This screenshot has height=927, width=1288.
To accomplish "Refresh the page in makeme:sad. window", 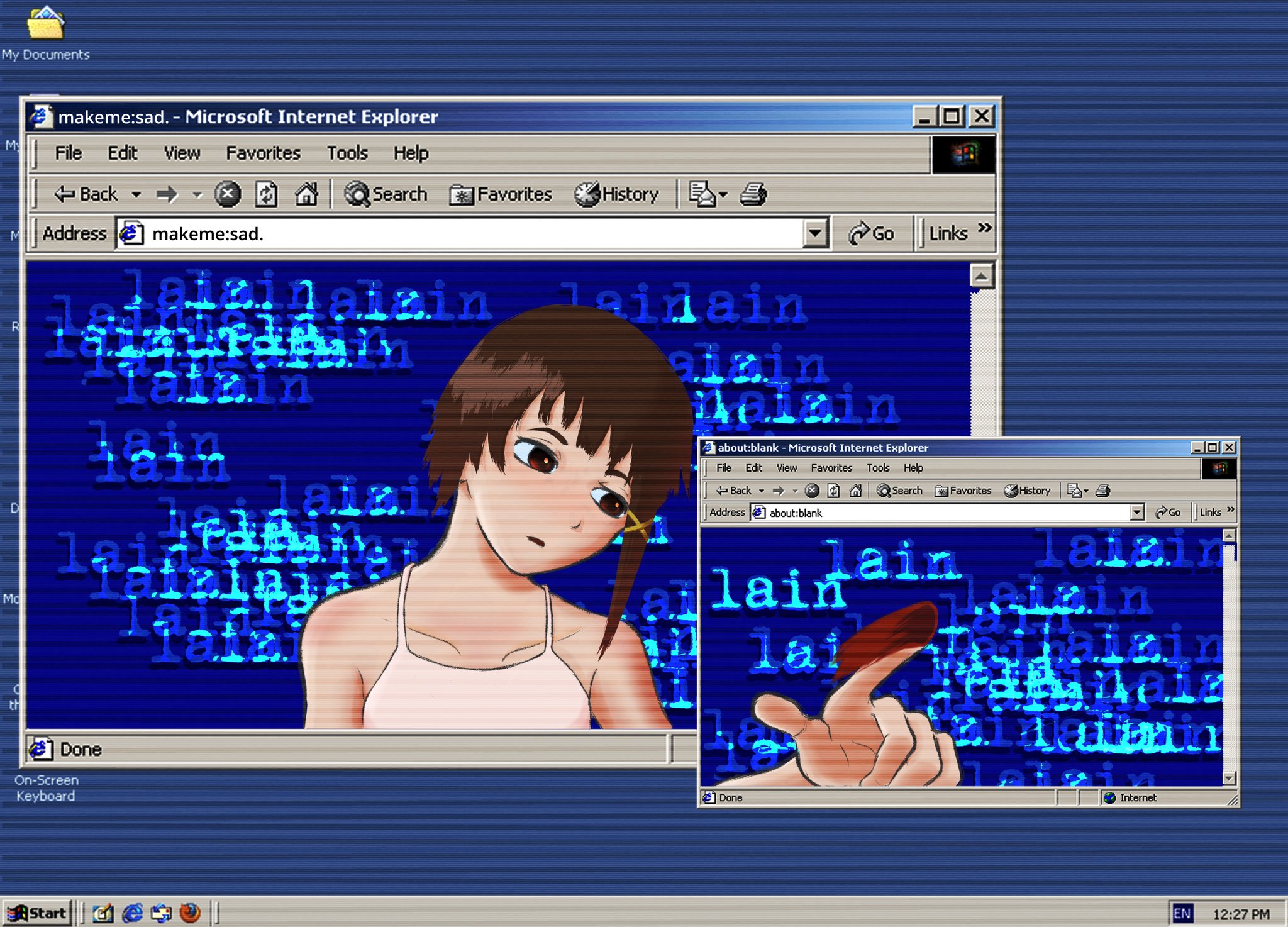I will [x=266, y=194].
